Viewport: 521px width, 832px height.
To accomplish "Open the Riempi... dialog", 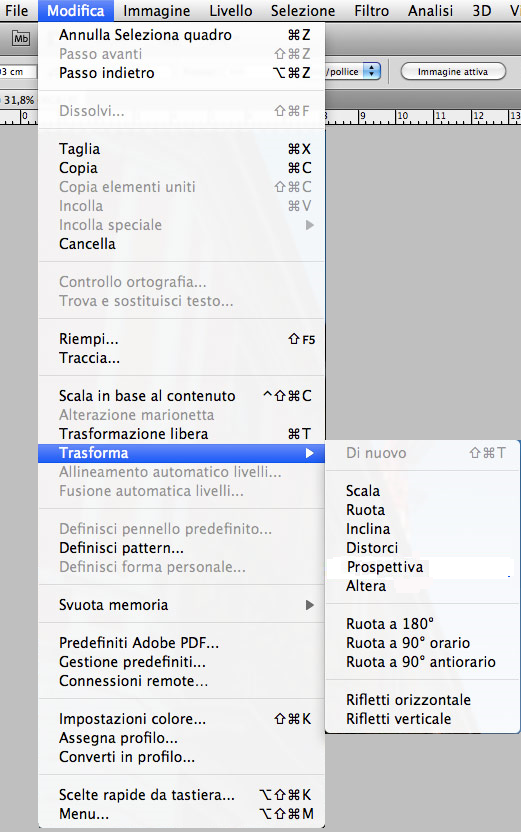I will tap(181, 339).
